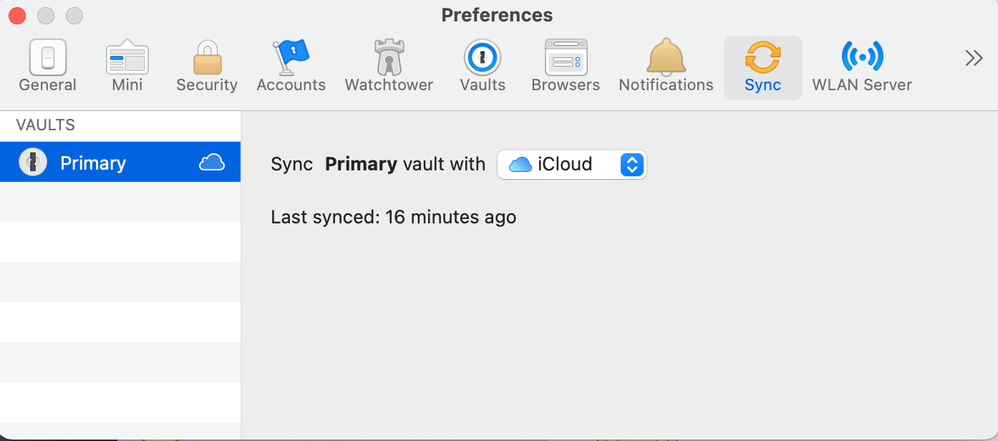
Task: Select the Security padlock icon
Action: [207, 57]
